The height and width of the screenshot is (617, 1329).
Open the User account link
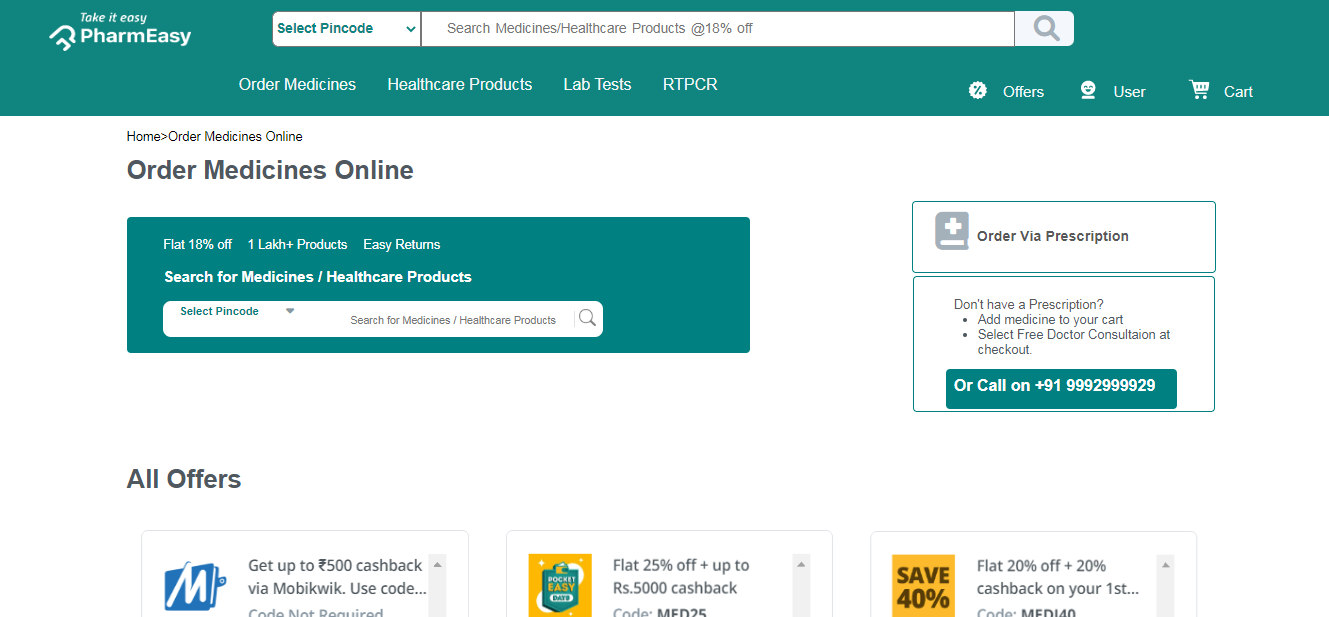(1129, 92)
